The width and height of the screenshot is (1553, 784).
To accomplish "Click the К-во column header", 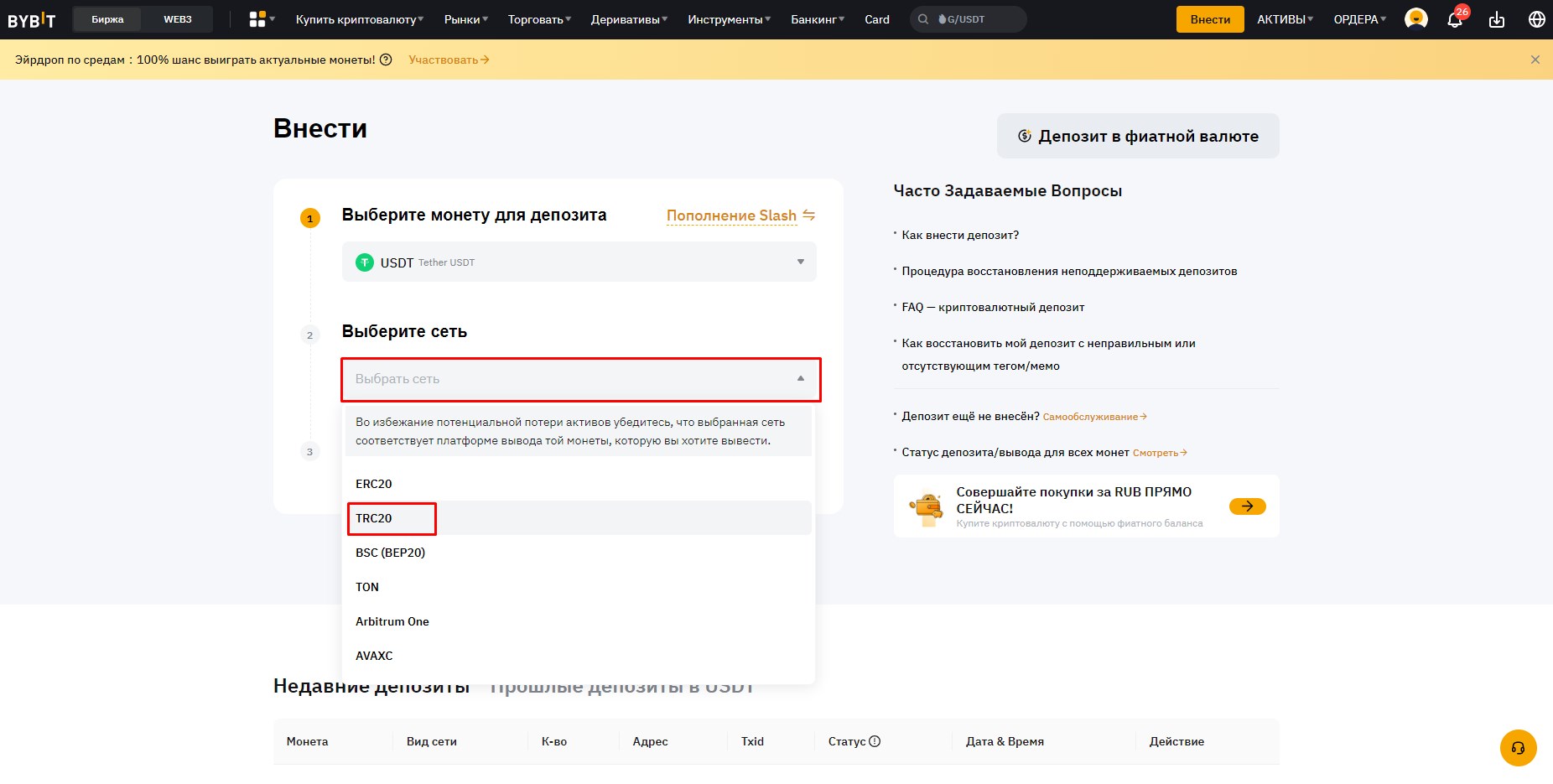I will click(554, 741).
